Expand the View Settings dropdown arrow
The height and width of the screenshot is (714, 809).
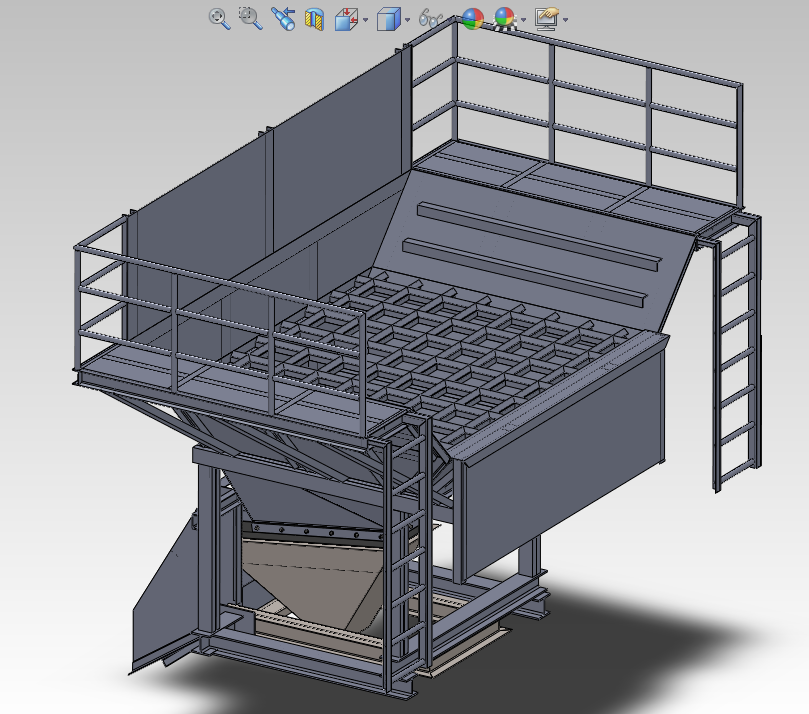[x=565, y=20]
